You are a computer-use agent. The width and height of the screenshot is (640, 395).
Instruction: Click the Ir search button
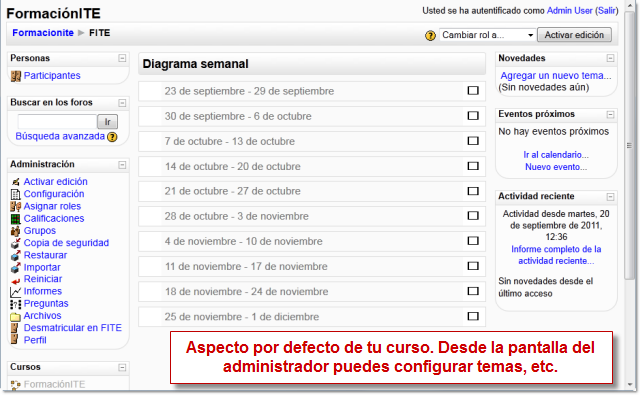[x=107, y=122]
